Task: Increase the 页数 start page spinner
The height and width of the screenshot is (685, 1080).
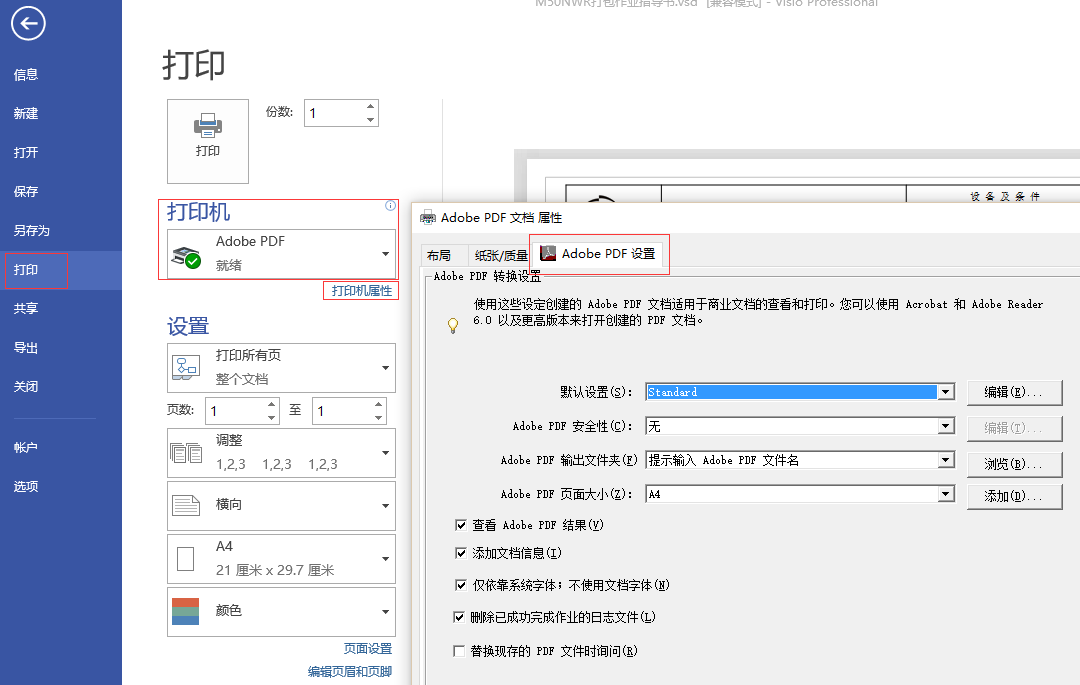Action: (271, 404)
